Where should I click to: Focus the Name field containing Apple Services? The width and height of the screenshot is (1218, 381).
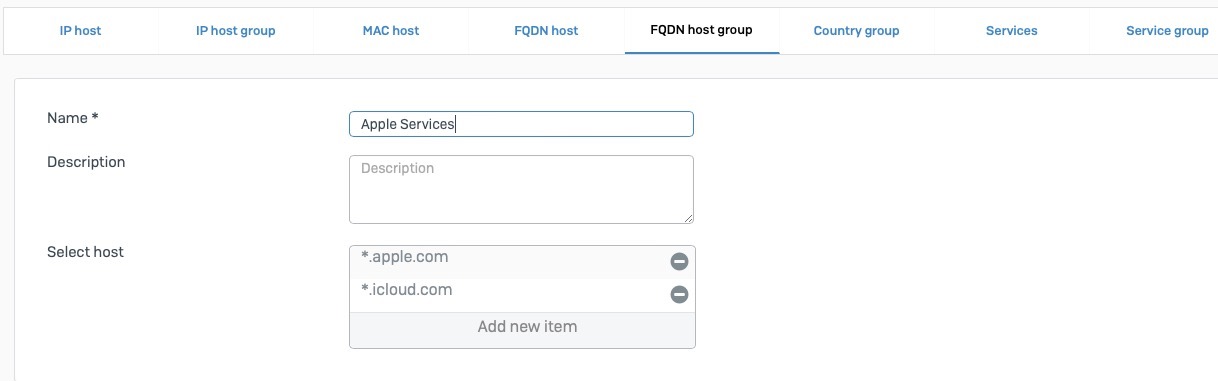tap(521, 124)
